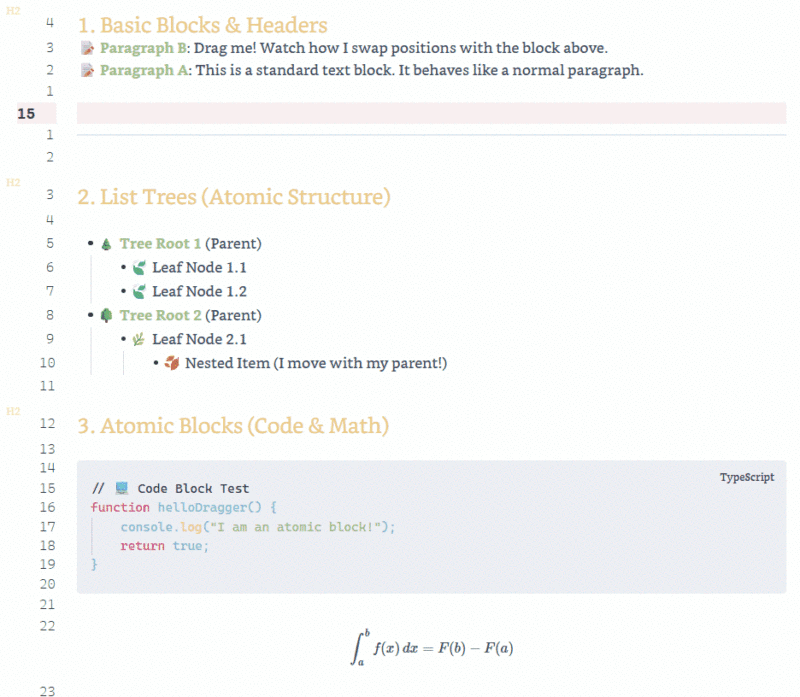Click the integral math formula block

[430, 647]
